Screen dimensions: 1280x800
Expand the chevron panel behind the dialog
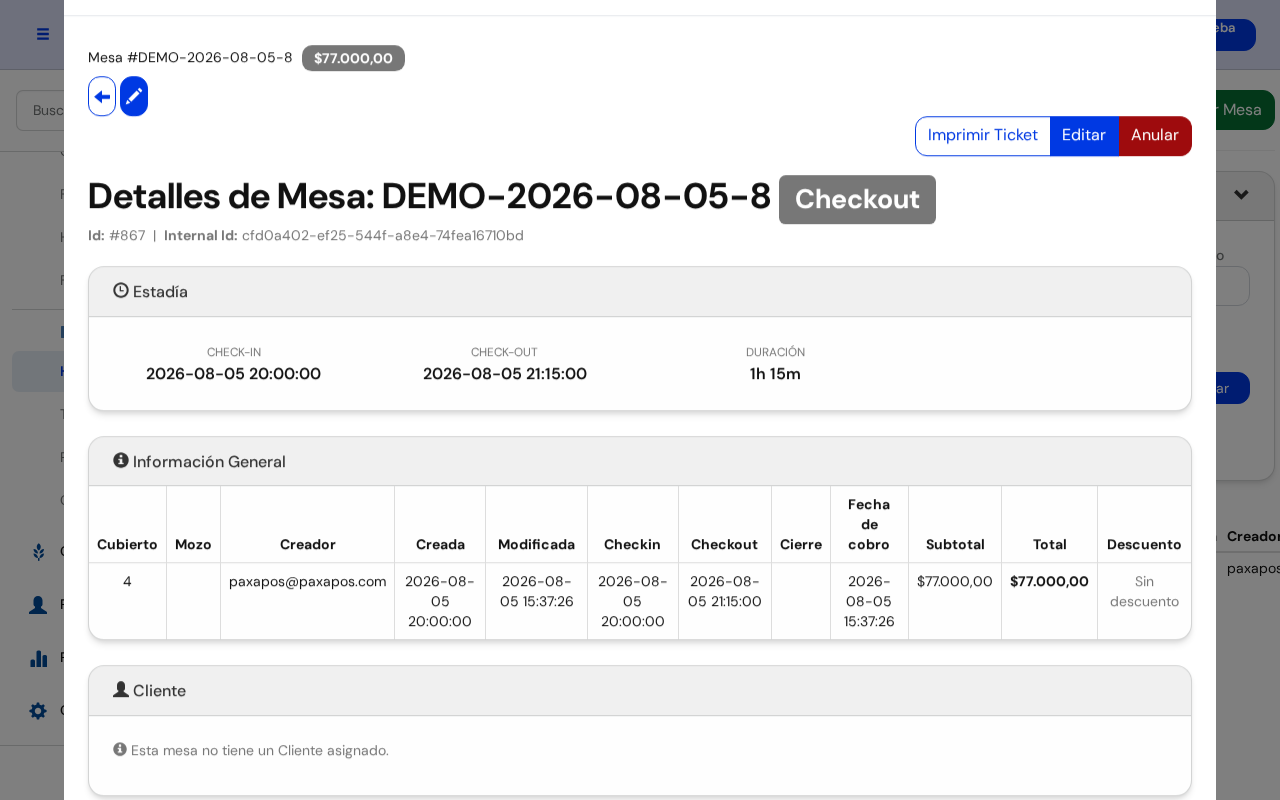point(1241,195)
